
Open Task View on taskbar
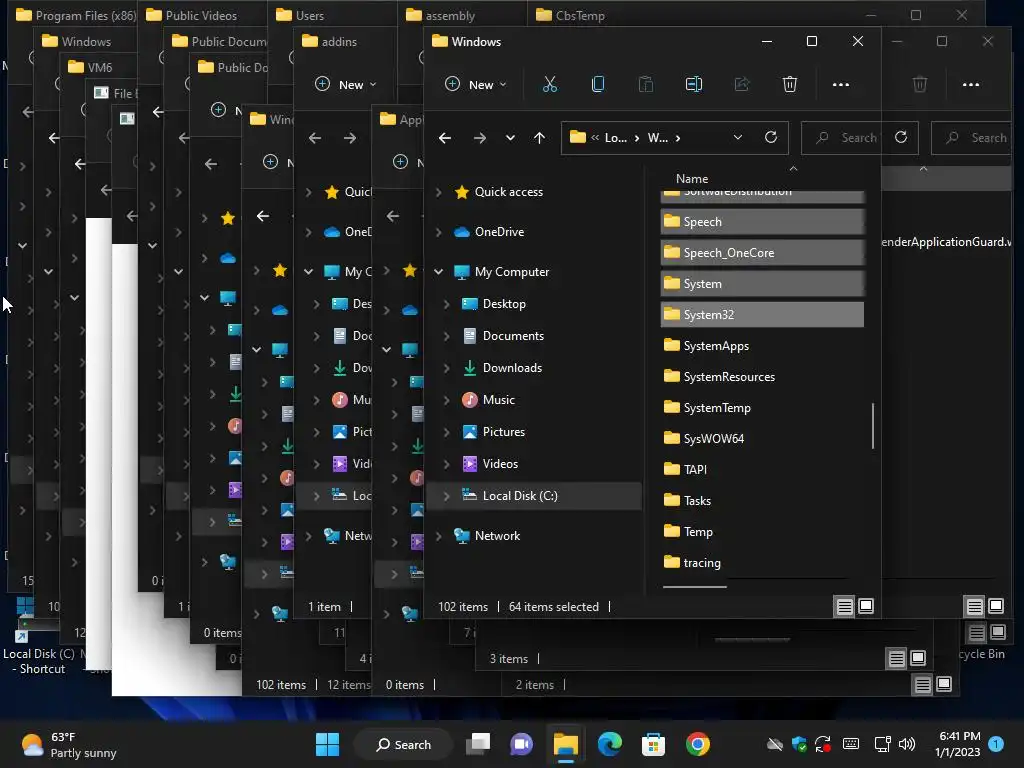(478, 744)
